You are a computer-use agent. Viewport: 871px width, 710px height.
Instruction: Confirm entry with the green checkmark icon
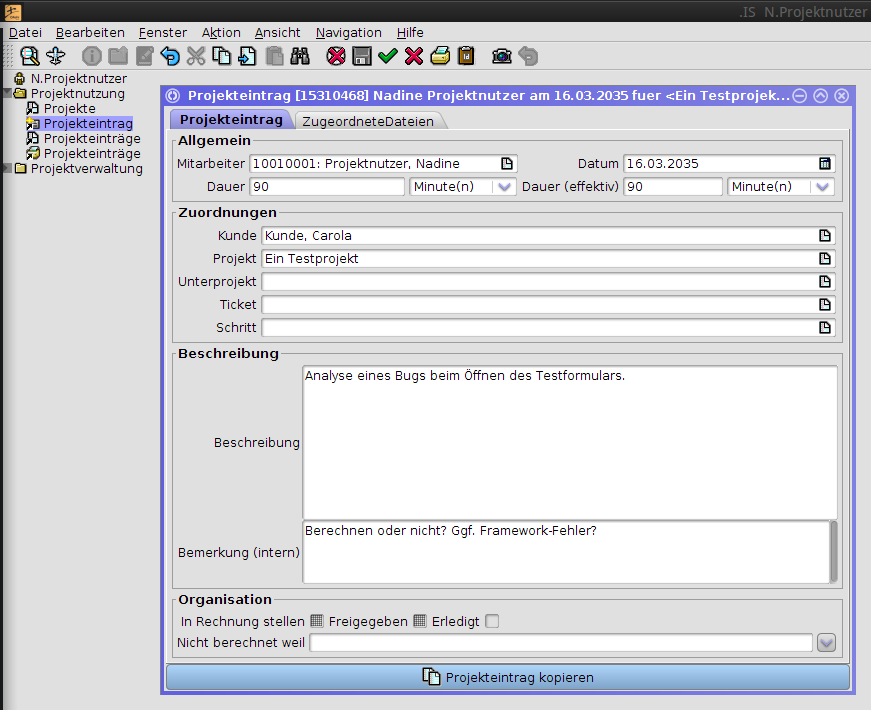tap(387, 56)
